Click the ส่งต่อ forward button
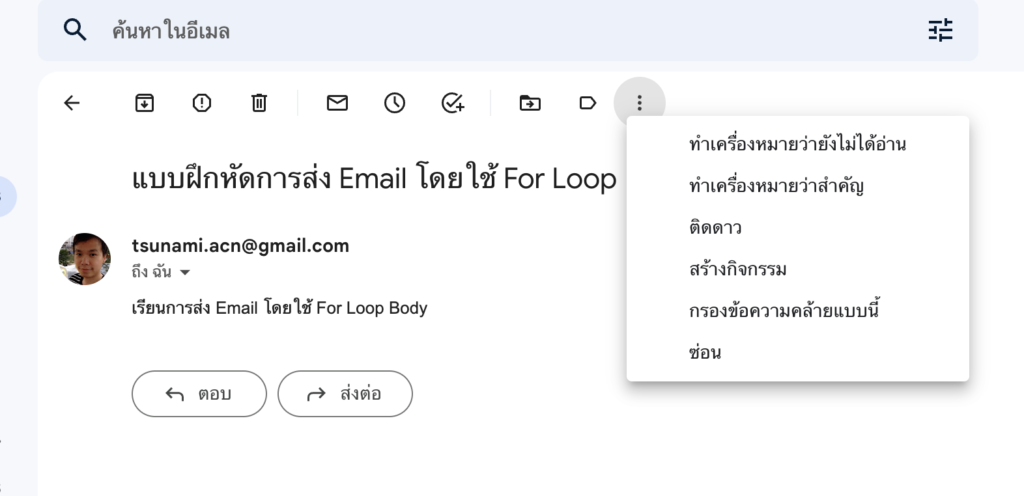 (x=345, y=394)
